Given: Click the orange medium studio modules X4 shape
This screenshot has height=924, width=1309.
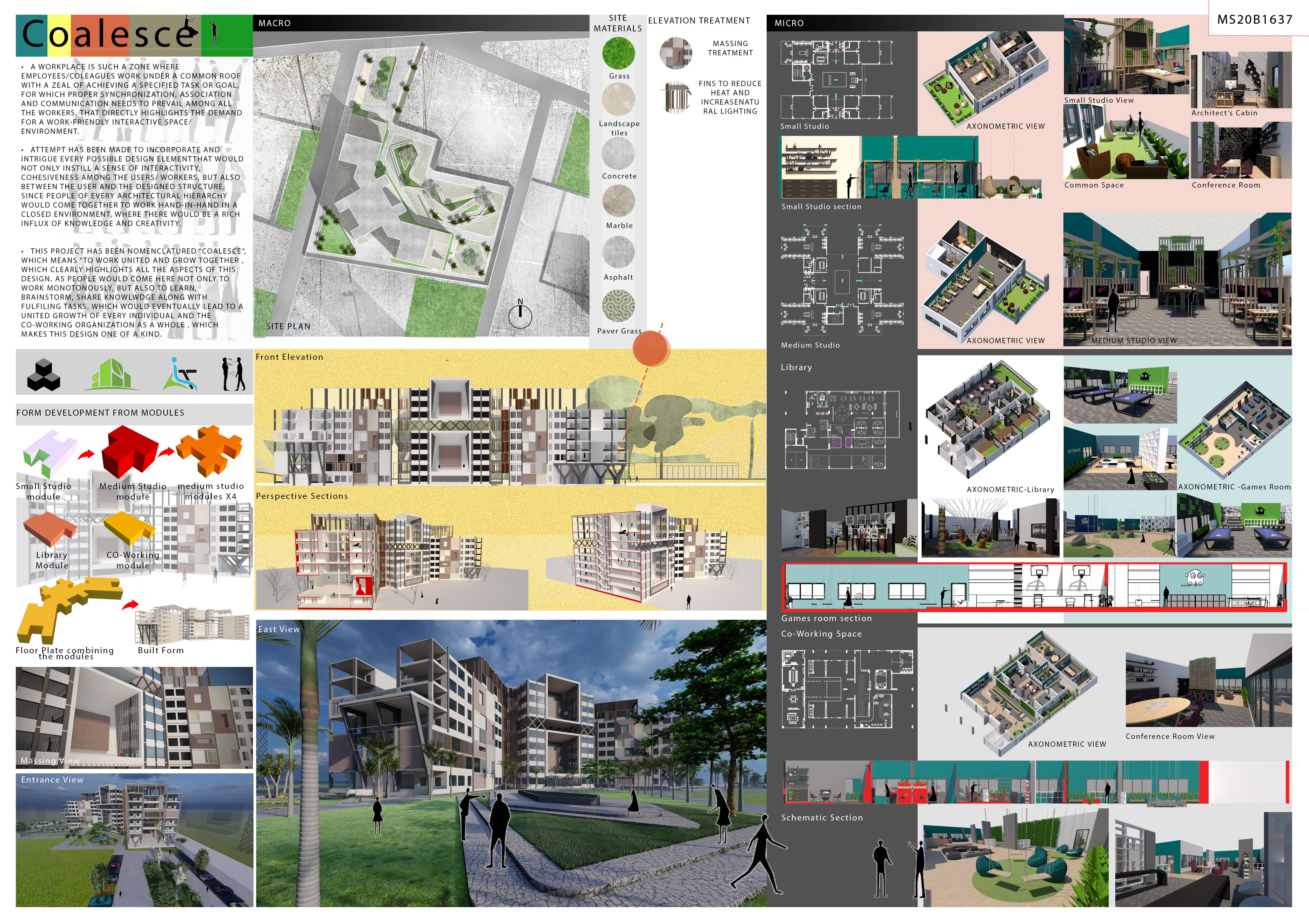Looking at the screenshot, I should [x=210, y=451].
